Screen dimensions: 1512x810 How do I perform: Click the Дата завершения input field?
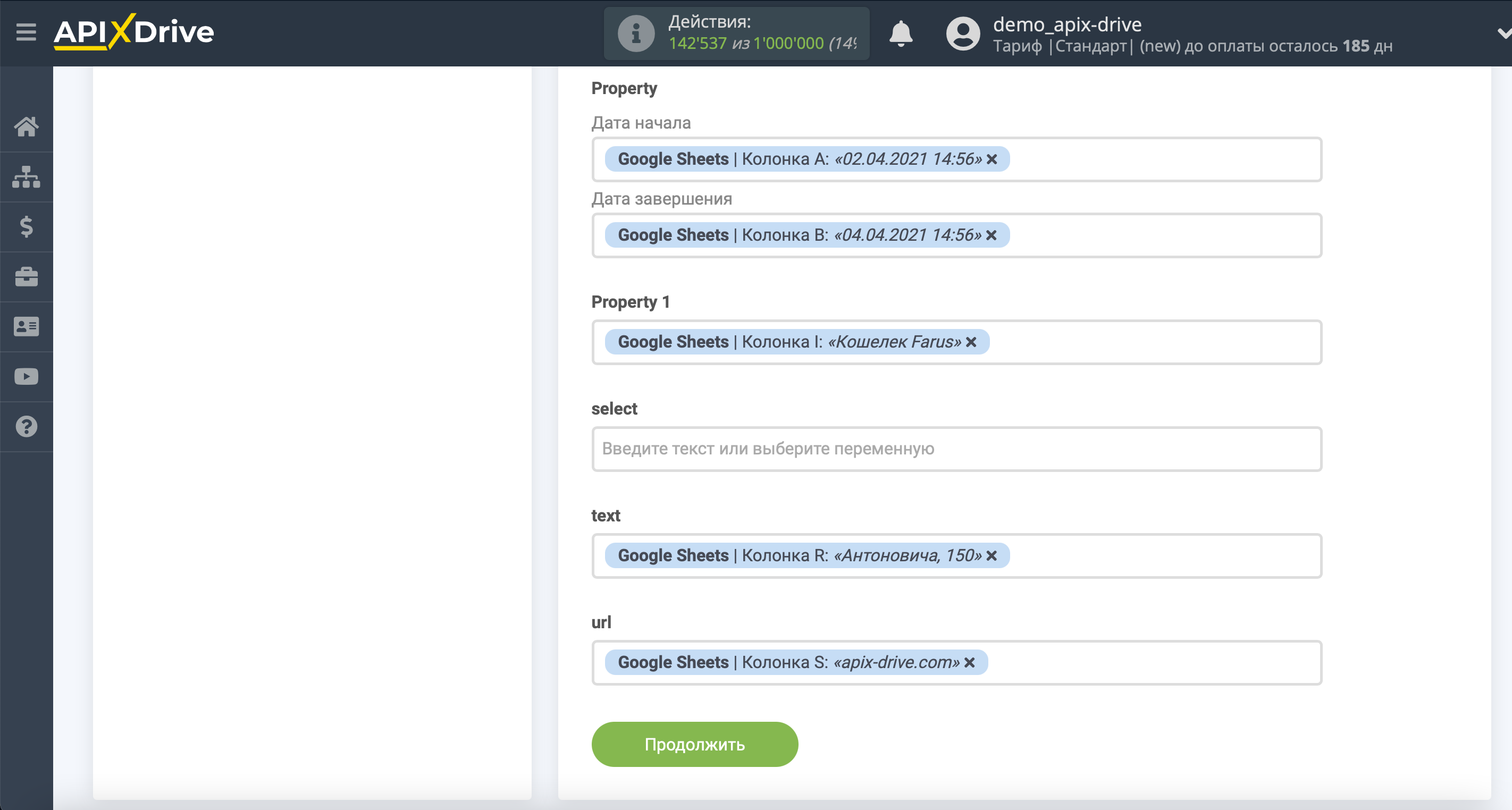click(x=957, y=235)
